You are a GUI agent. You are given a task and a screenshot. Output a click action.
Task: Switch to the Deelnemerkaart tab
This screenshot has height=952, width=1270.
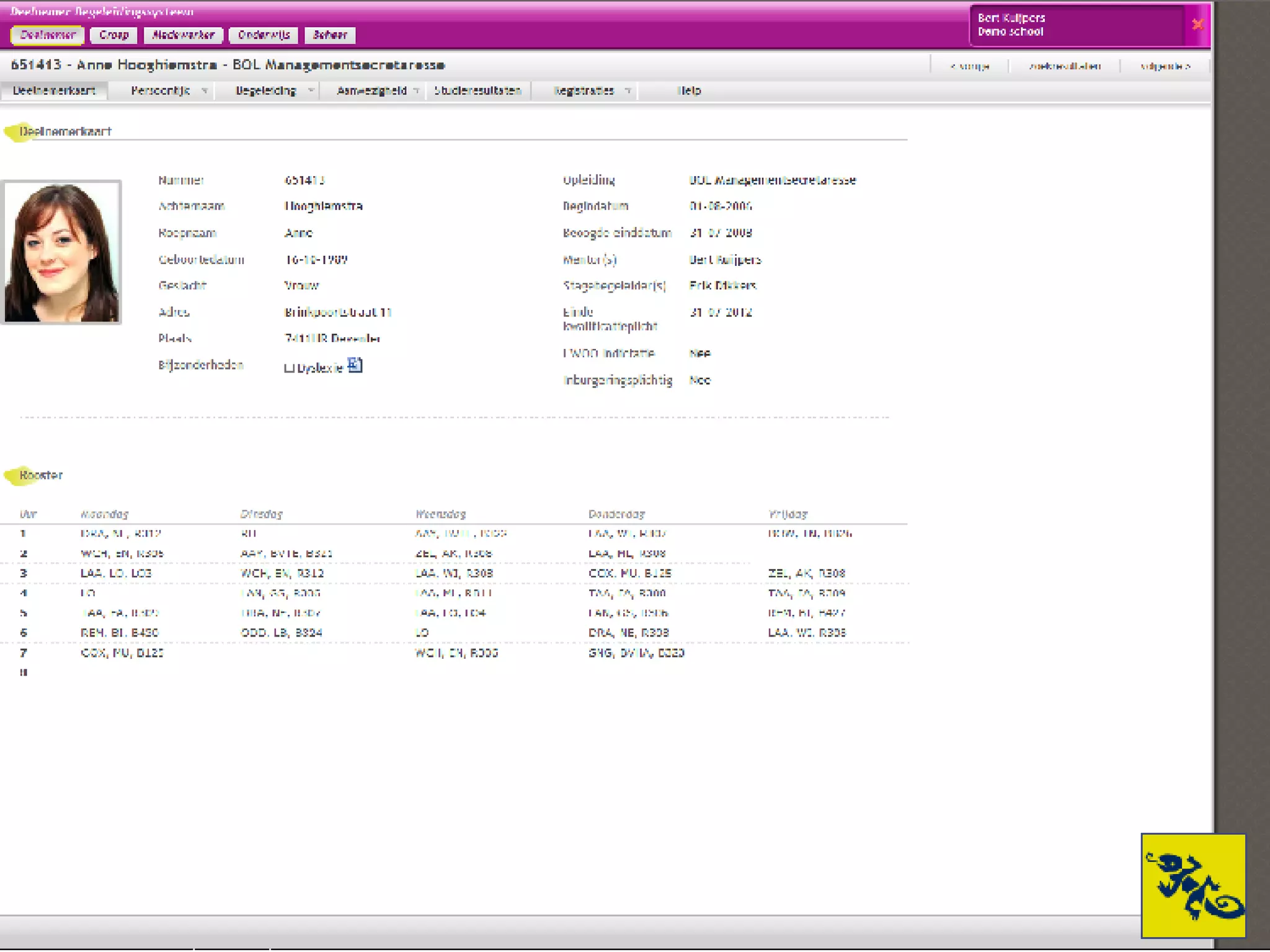(x=54, y=91)
